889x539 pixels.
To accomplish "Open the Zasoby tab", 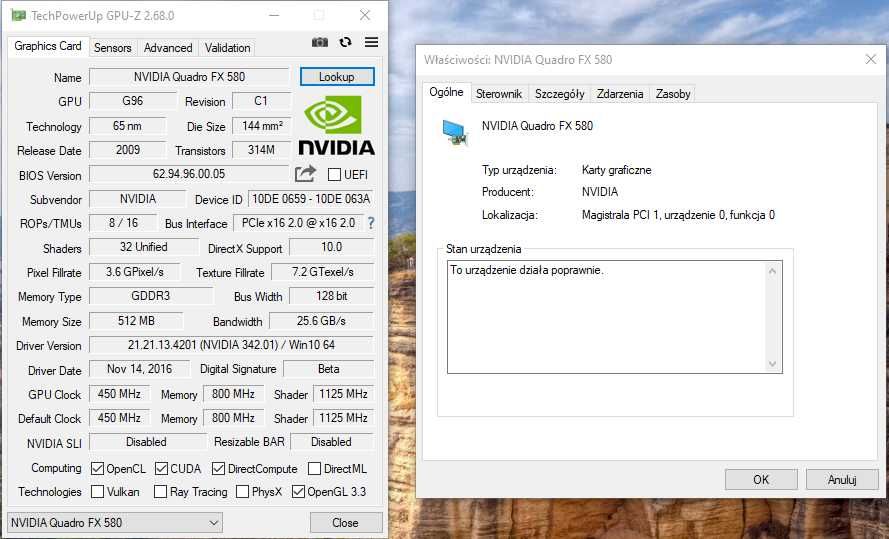I will (x=673, y=94).
